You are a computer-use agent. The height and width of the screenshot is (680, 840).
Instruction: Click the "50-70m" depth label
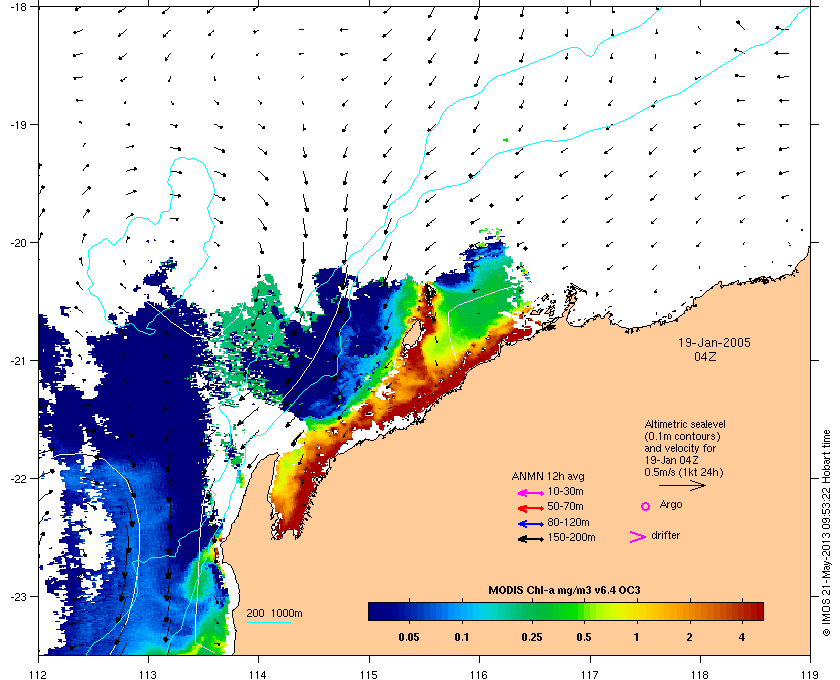[x=565, y=506]
